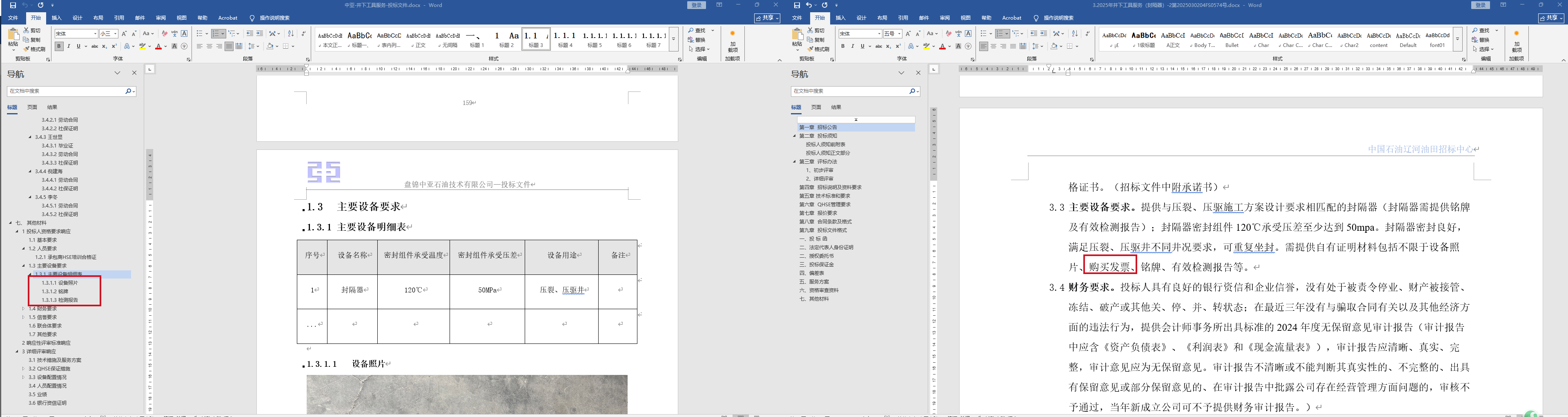Click the Save icon in right Word window
Screen dimensions: 1568x417
coord(797,5)
